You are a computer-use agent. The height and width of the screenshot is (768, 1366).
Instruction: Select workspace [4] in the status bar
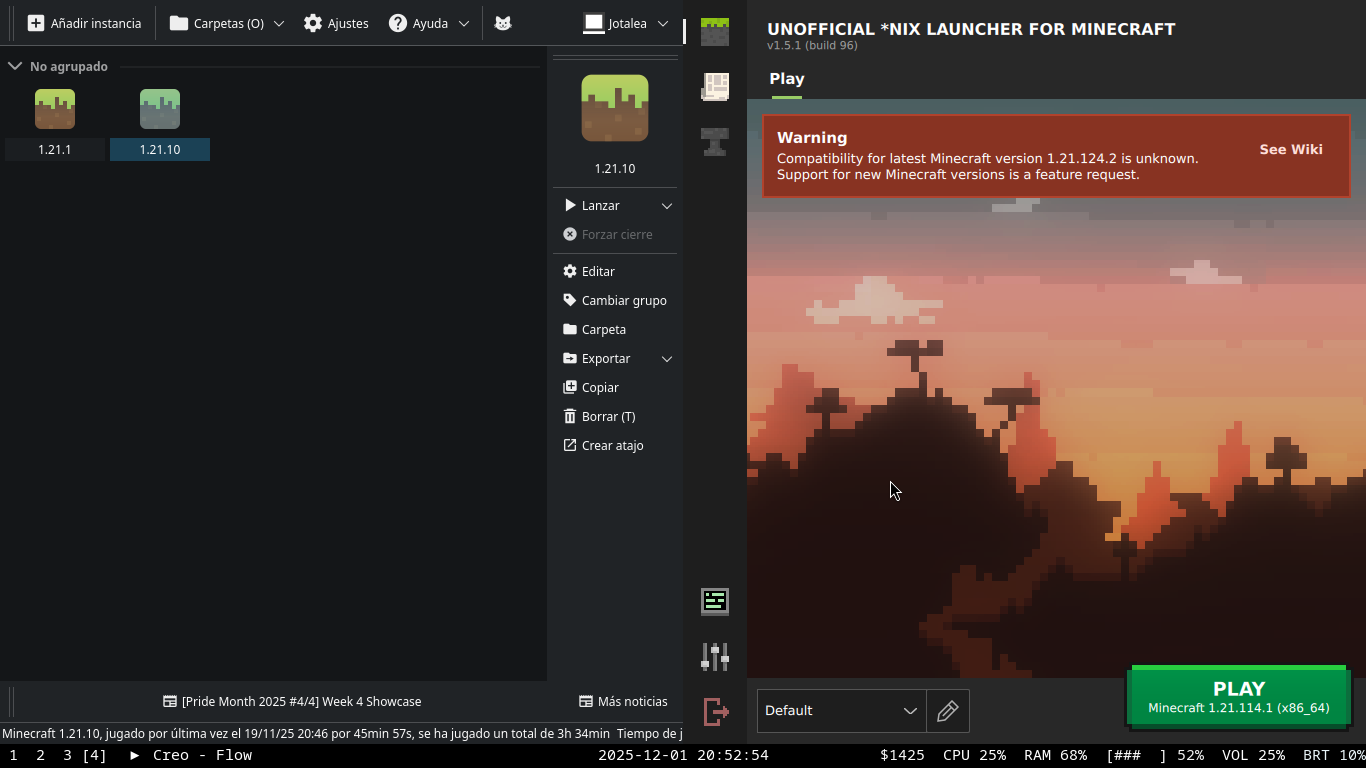click(94, 755)
